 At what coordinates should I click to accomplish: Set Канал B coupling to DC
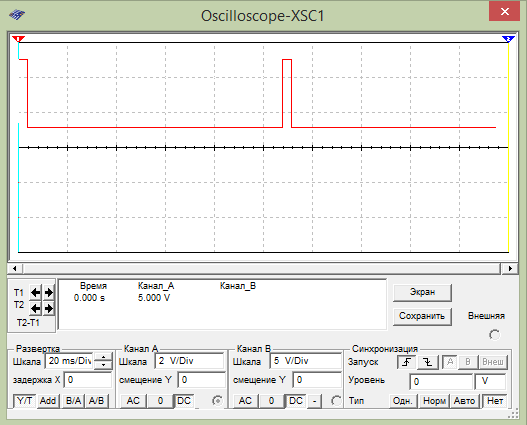296,401
